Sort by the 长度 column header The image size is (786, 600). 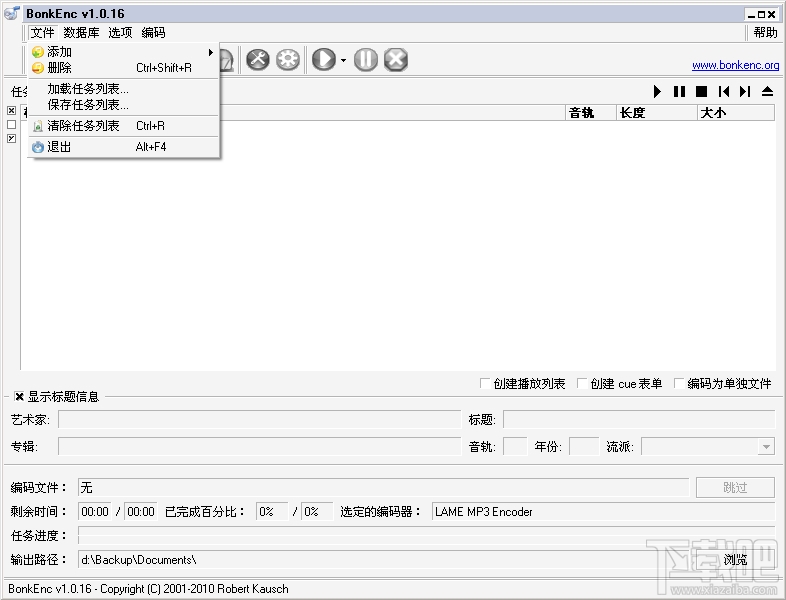pyautogui.click(x=657, y=113)
